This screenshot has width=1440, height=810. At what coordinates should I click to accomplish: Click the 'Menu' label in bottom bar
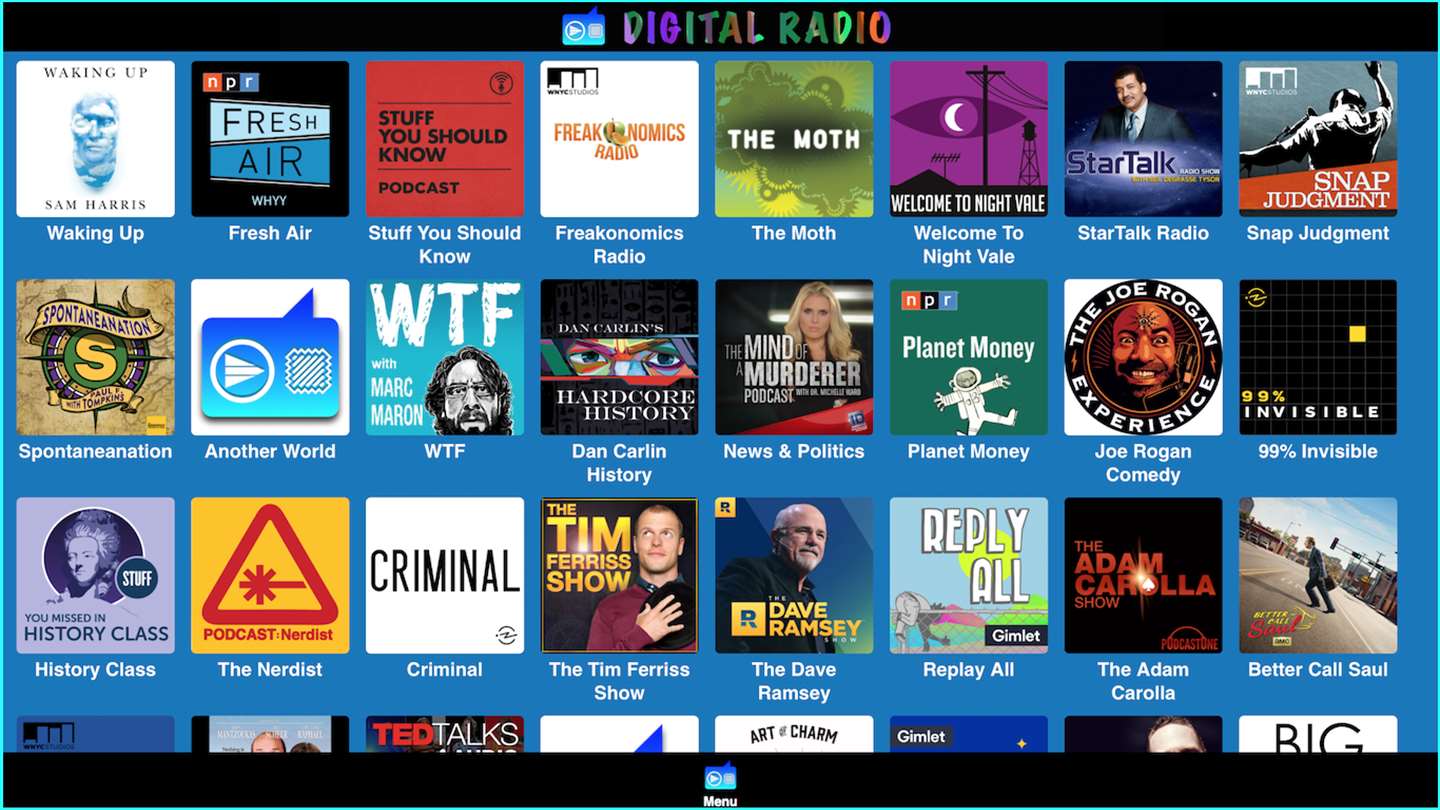click(720, 801)
